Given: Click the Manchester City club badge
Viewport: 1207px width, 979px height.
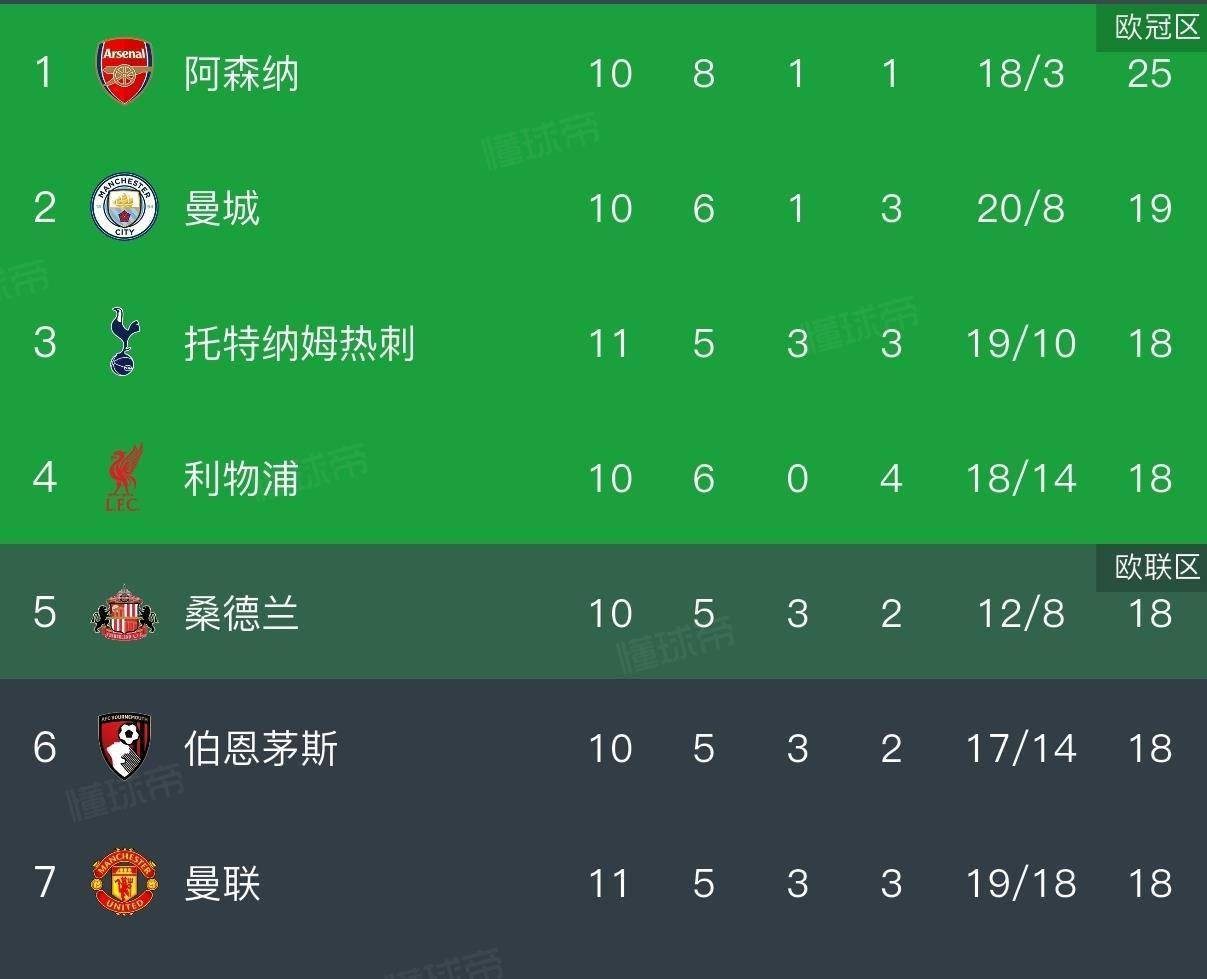Looking at the screenshot, I should [x=125, y=207].
